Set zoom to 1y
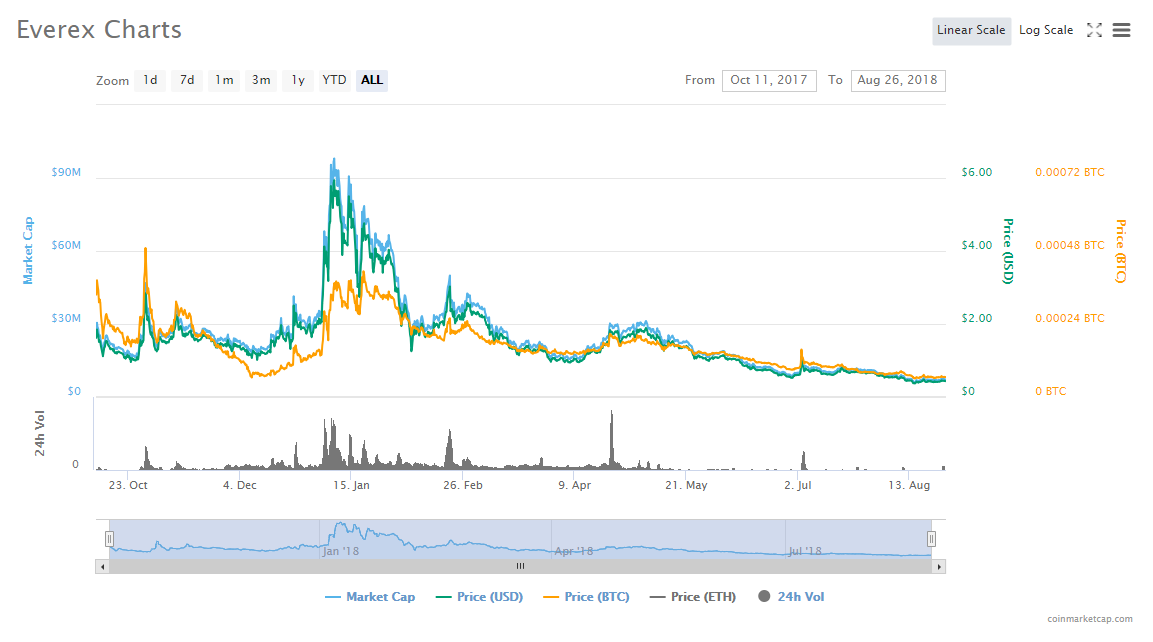Screen dimensions: 1153x642 pos(298,80)
